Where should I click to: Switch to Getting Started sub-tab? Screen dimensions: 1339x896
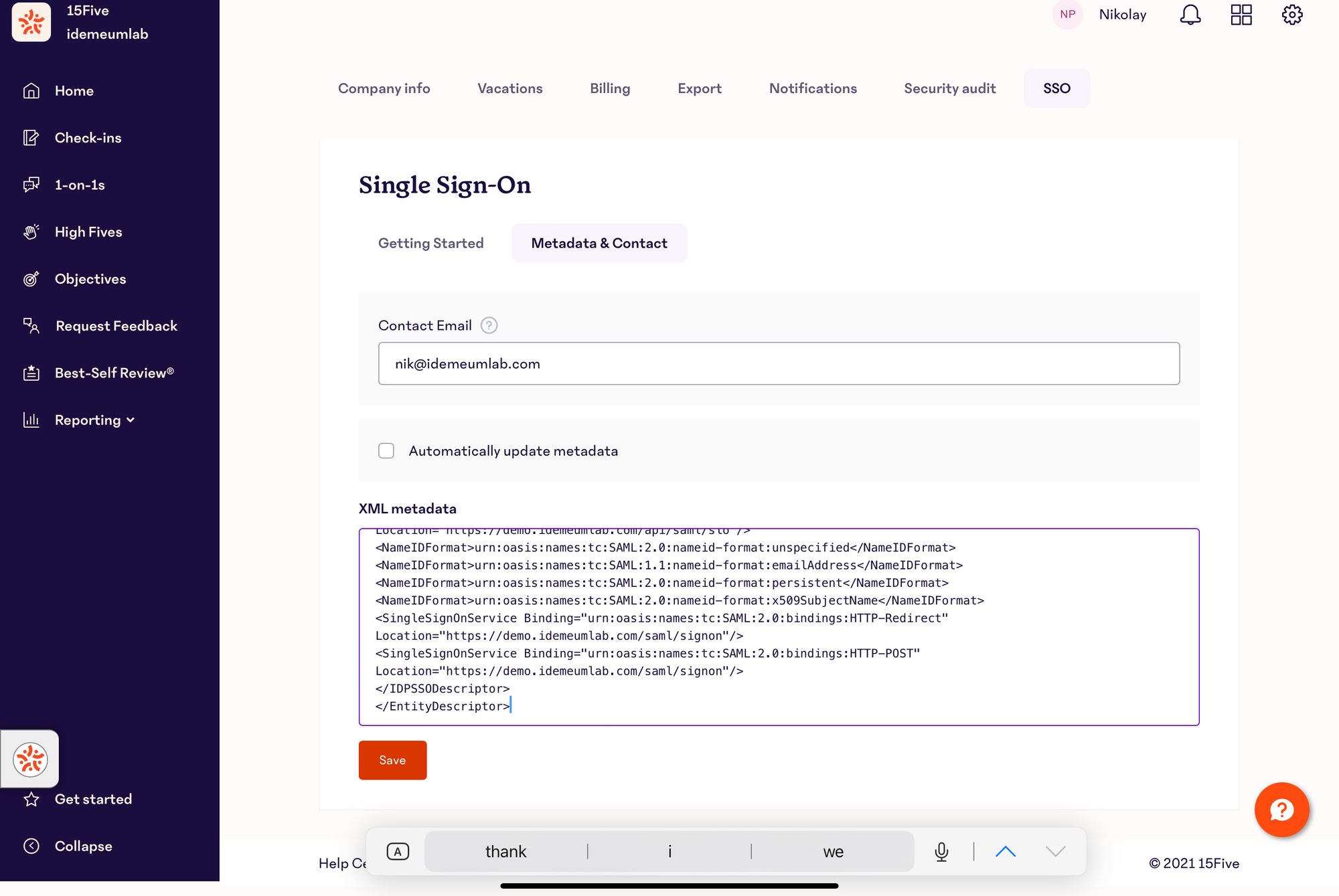pyautogui.click(x=430, y=243)
